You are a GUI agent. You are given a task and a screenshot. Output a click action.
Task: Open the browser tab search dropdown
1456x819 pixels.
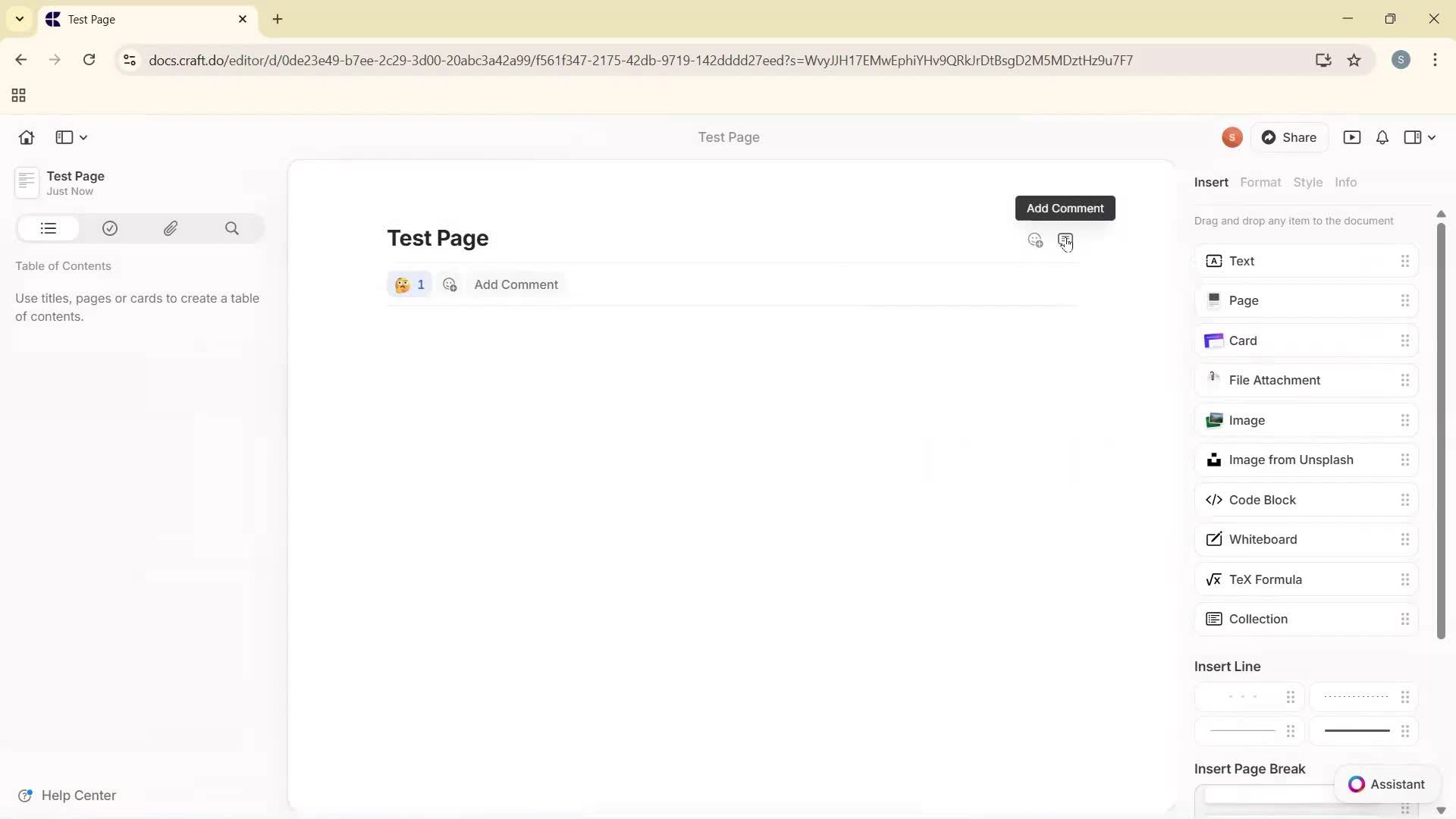(x=19, y=19)
